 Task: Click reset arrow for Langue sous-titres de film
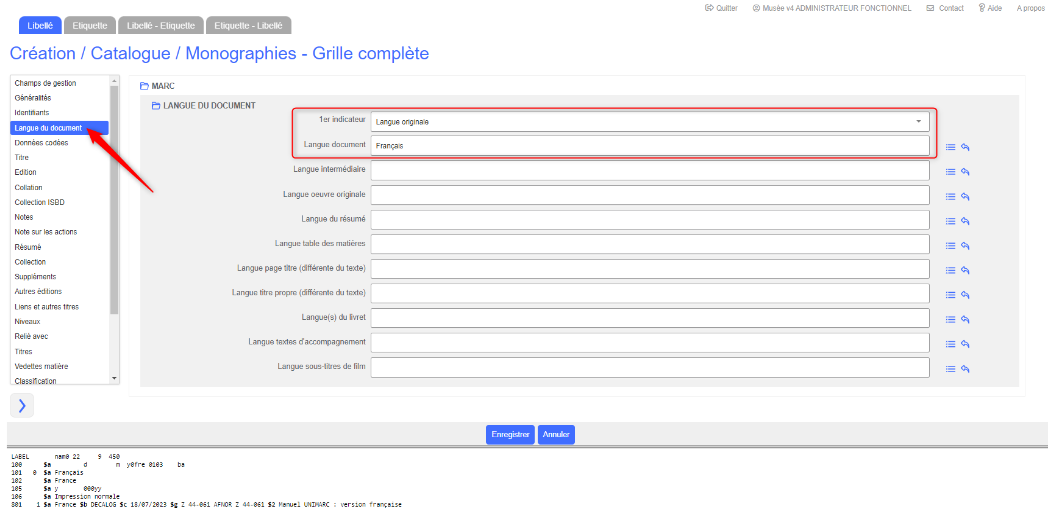click(966, 369)
